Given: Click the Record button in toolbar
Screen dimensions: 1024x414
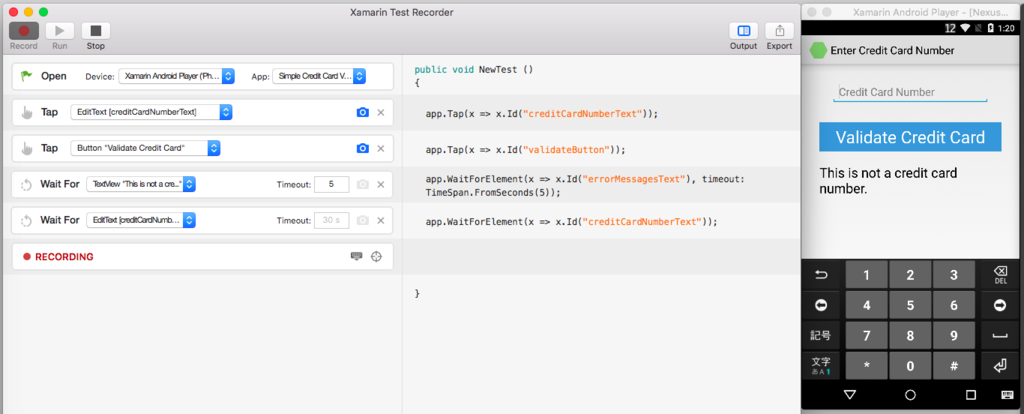Looking at the screenshot, I should tap(24, 31).
